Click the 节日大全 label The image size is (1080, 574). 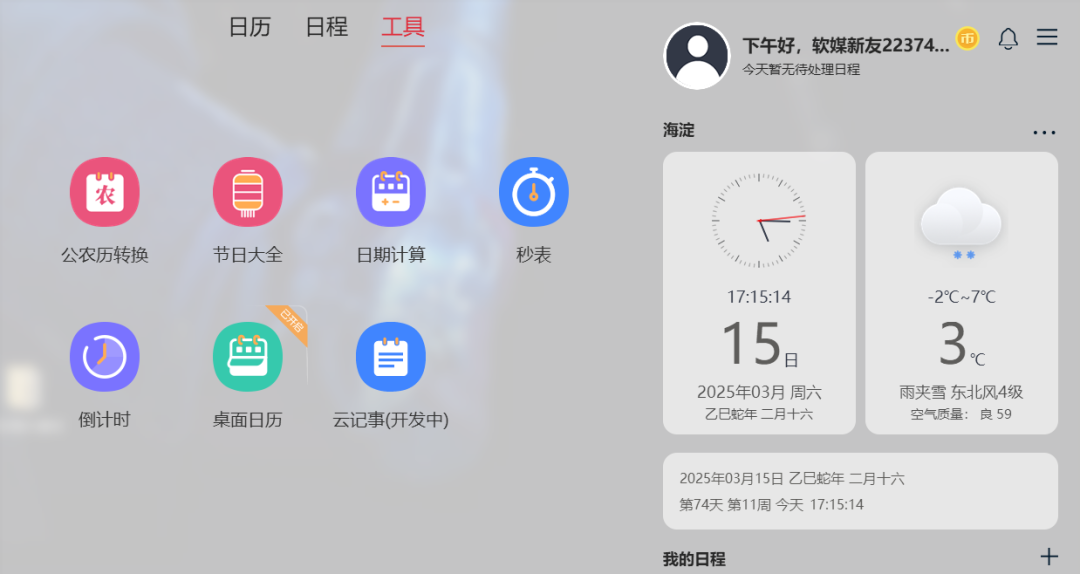click(247, 255)
